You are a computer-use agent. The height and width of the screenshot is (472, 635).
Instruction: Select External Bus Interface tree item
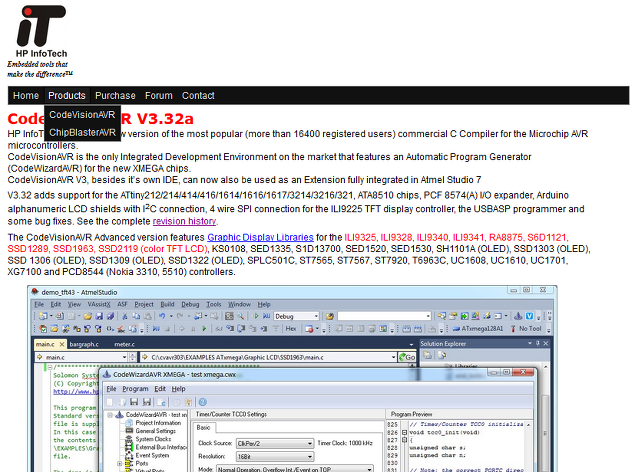(x=161, y=447)
